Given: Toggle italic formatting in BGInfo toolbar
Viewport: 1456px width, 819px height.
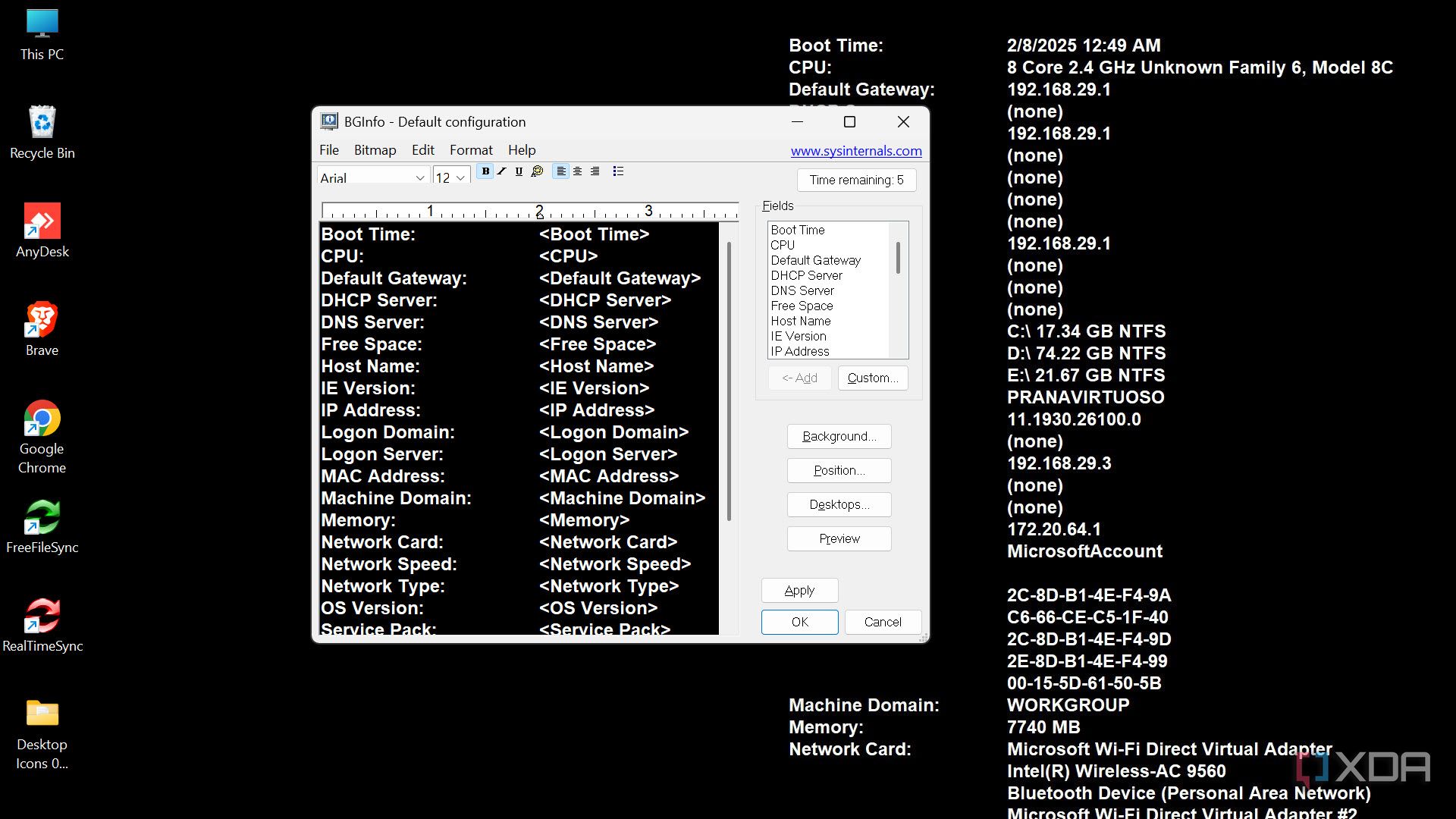Looking at the screenshot, I should (502, 171).
